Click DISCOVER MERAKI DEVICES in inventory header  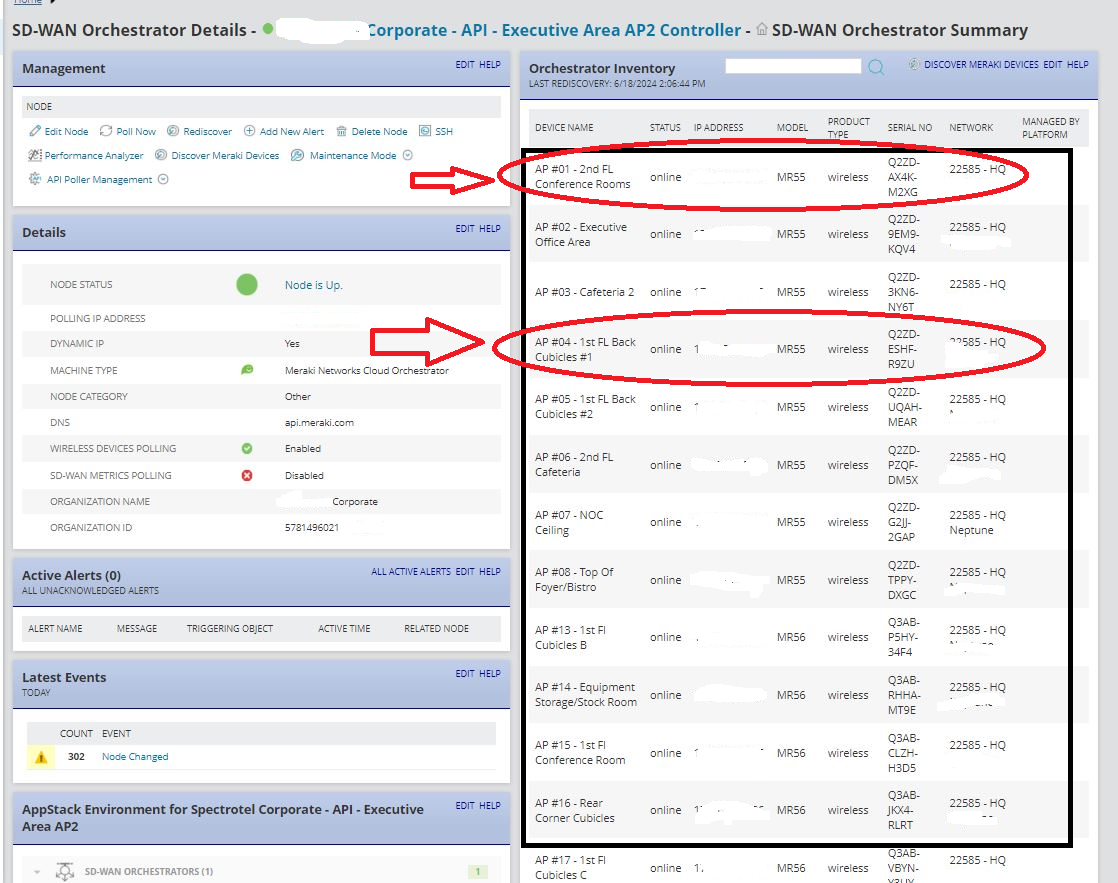click(x=981, y=65)
